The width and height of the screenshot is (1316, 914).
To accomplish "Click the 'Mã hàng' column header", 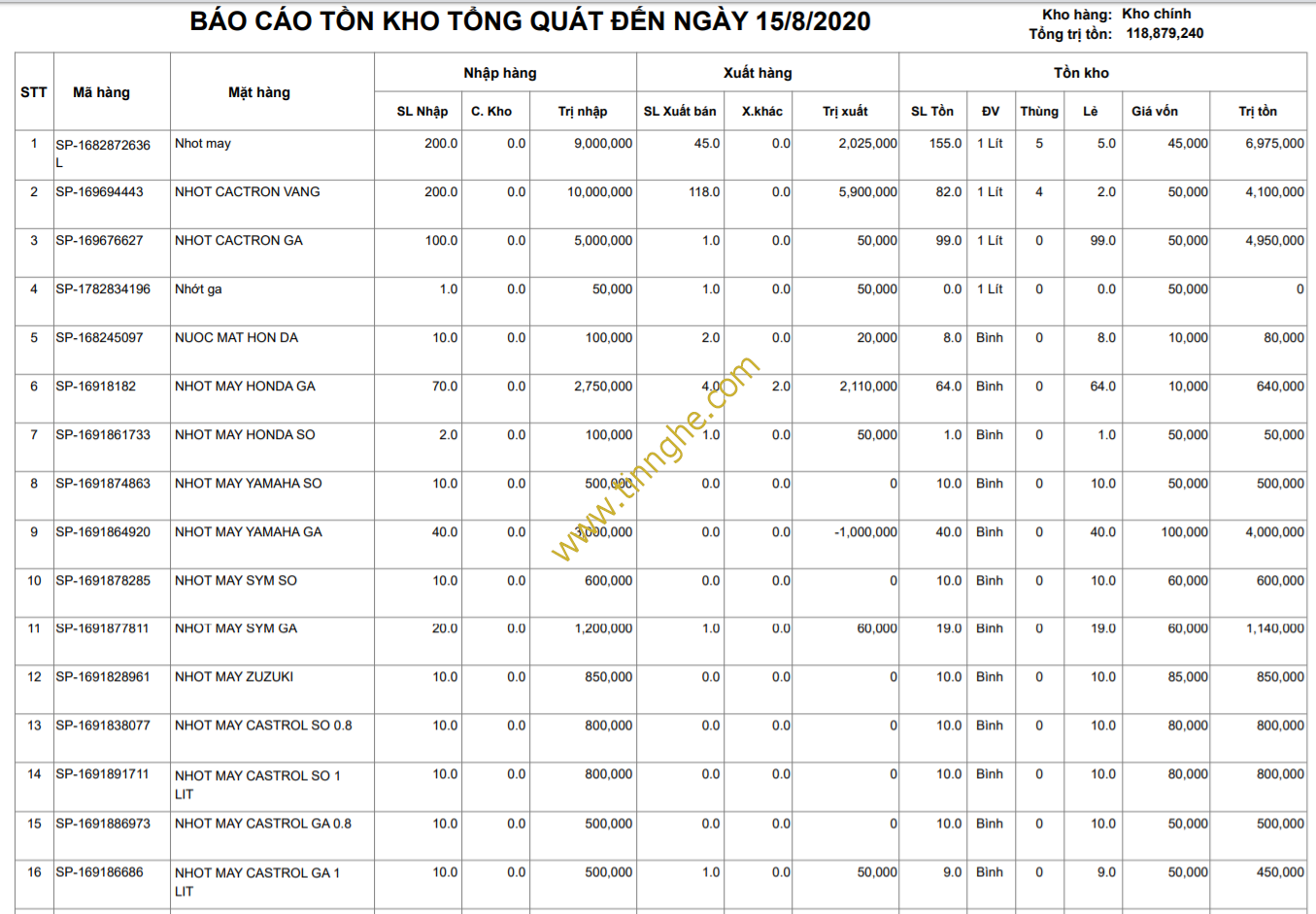I will [x=101, y=92].
